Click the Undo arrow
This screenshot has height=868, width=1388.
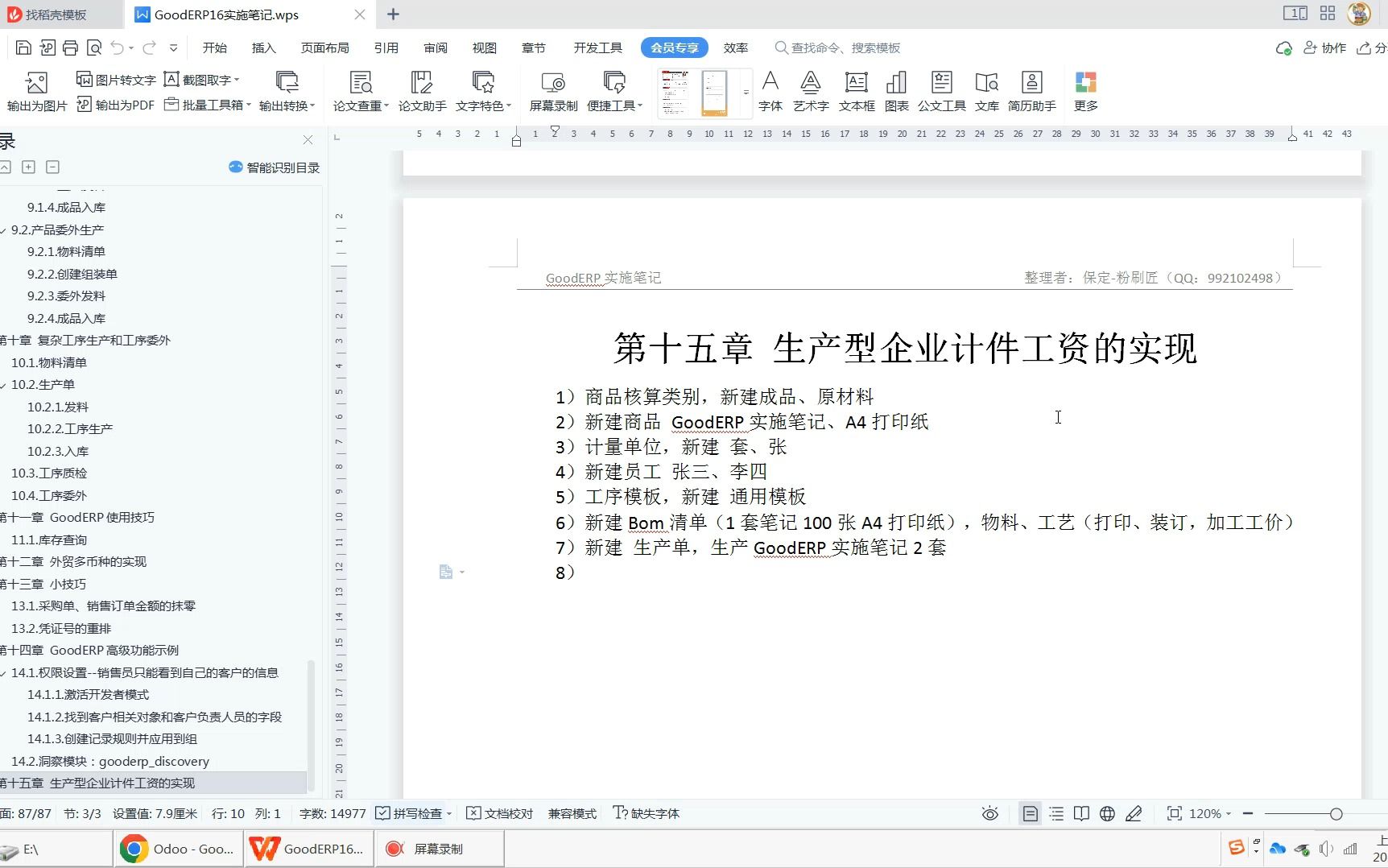(118, 48)
